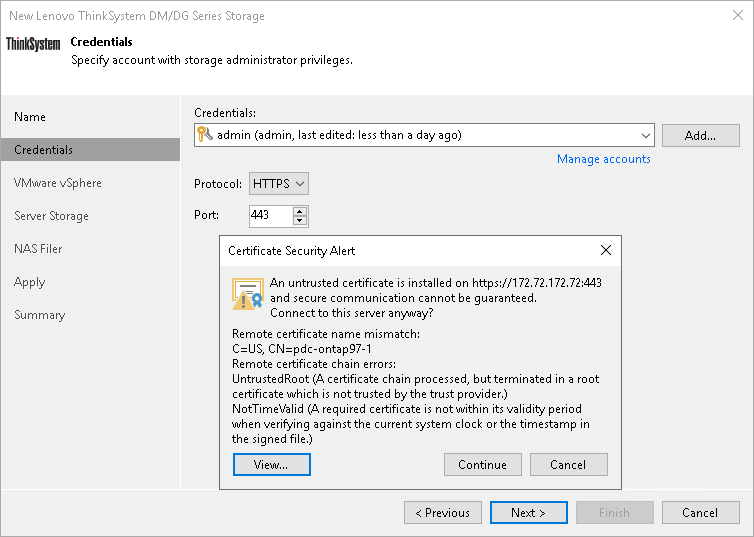Click View... to inspect the certificate
Viewport: 754px width, 537px height.
pos(272,464)
